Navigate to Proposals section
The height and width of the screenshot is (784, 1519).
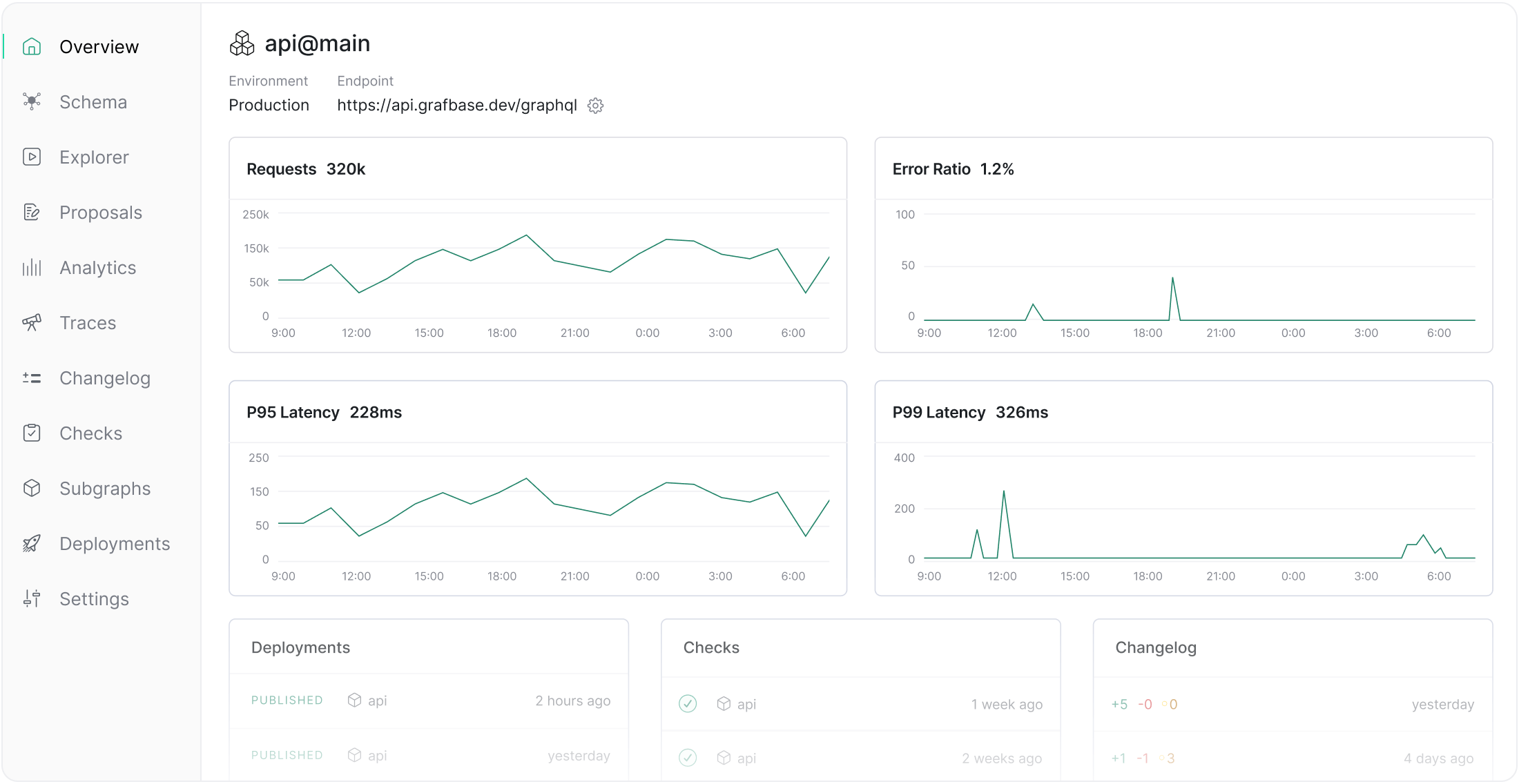[x=100, y=212]
